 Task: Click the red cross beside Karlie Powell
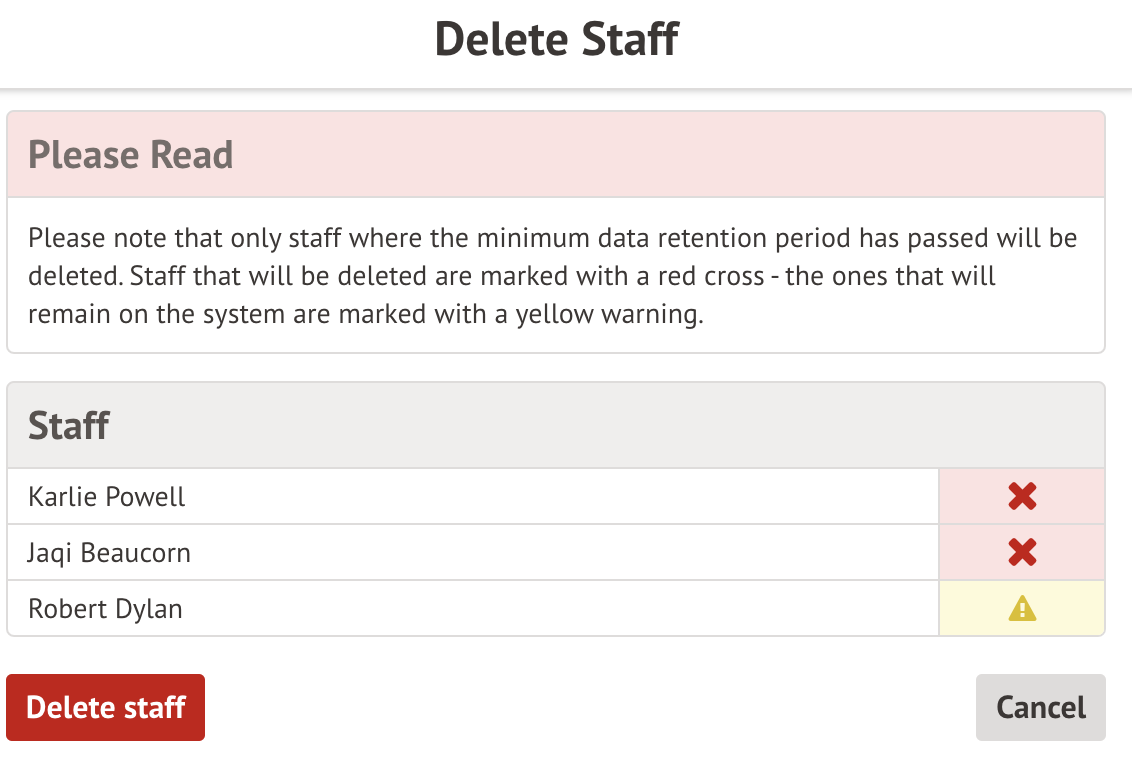pyautogui.click(x=1022, y=496)
